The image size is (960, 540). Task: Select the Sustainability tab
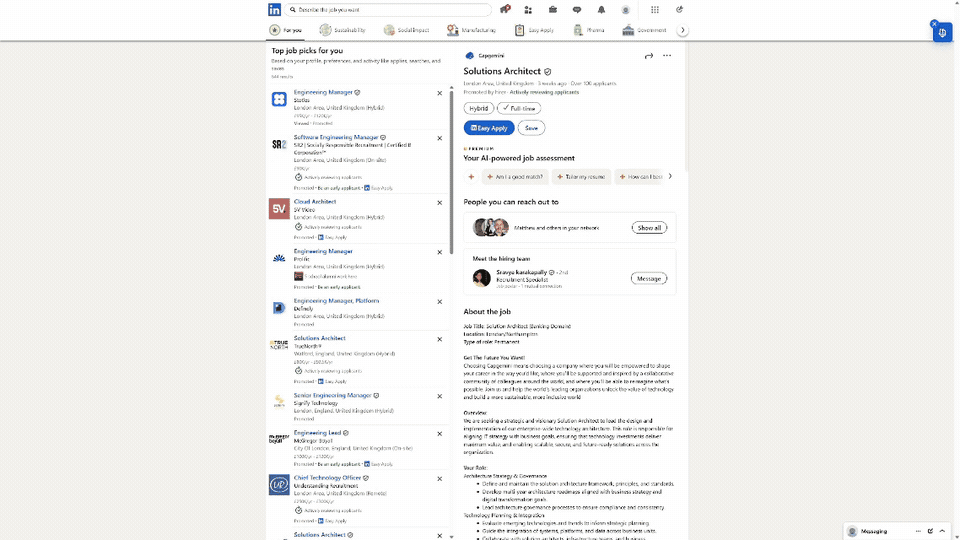tap(342, 30)
